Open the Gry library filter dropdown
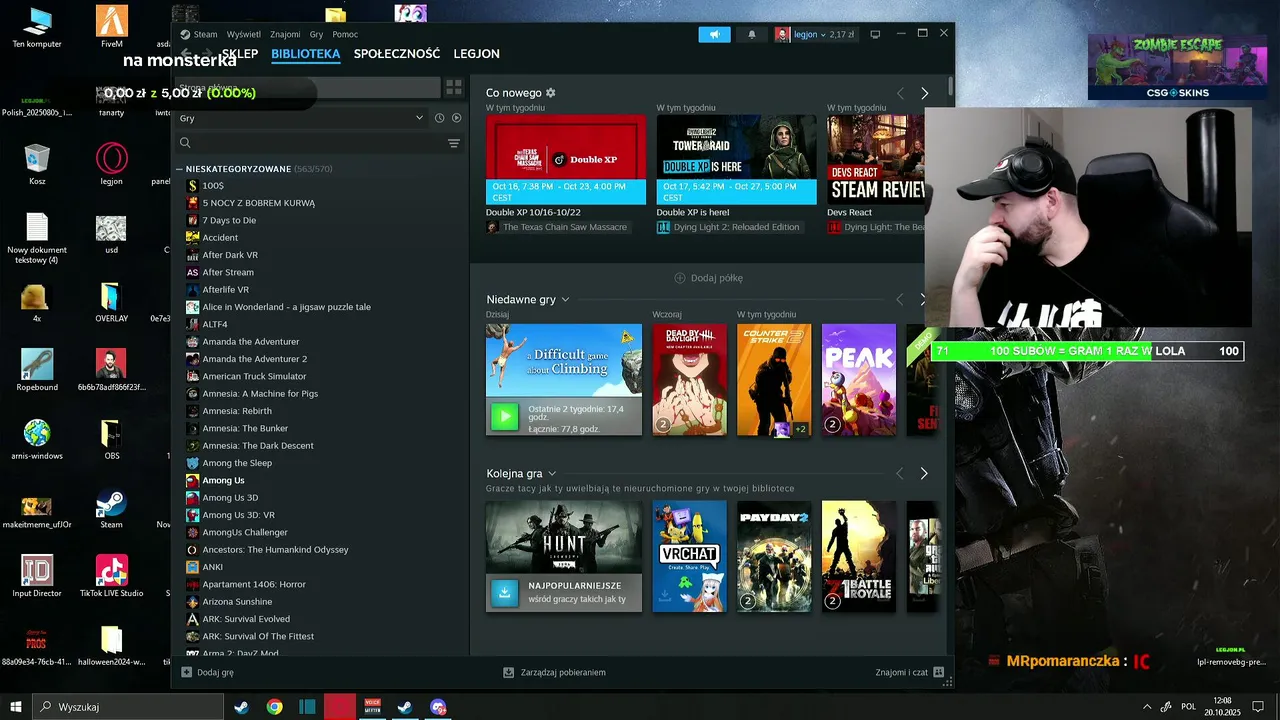 [x=301, y=118]
